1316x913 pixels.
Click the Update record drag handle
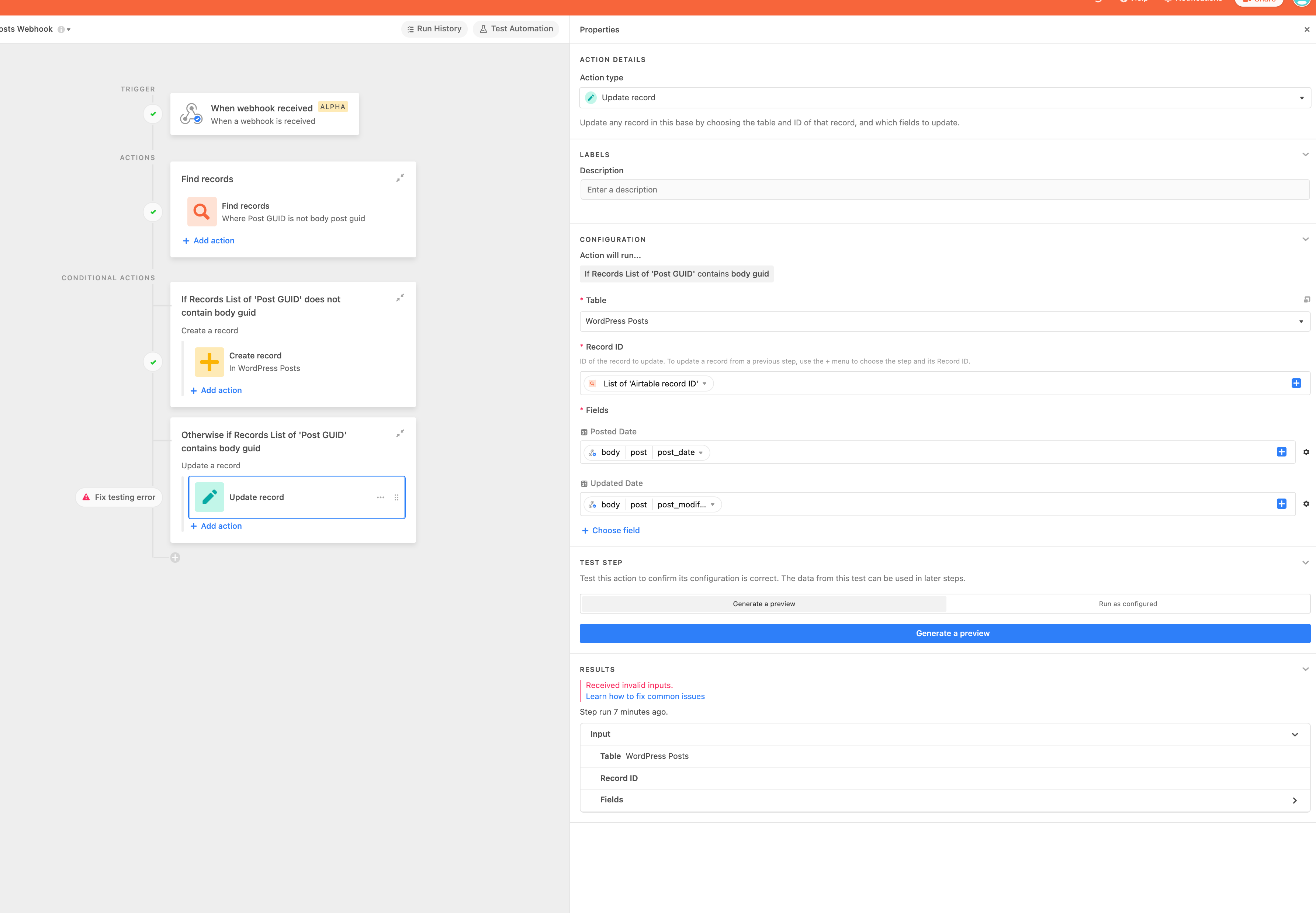[396, 497]
